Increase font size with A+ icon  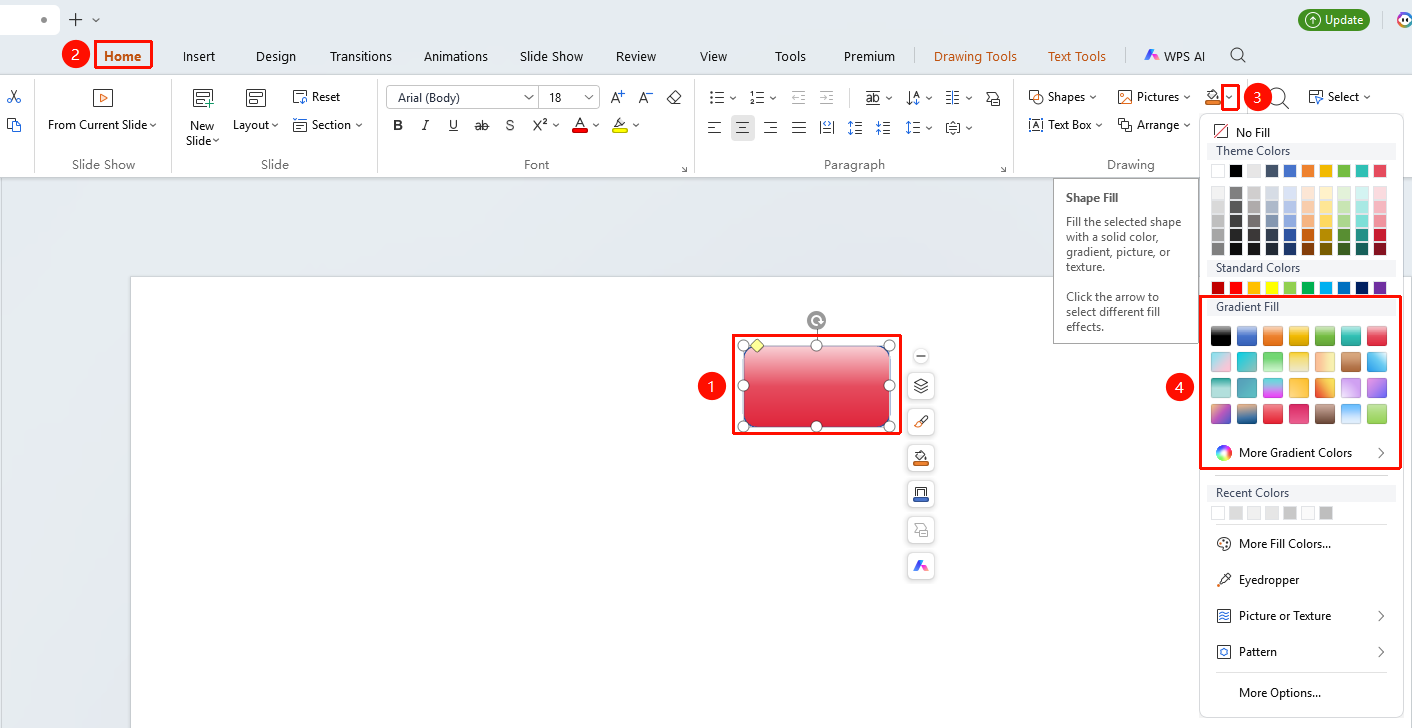tap(618, 97)
